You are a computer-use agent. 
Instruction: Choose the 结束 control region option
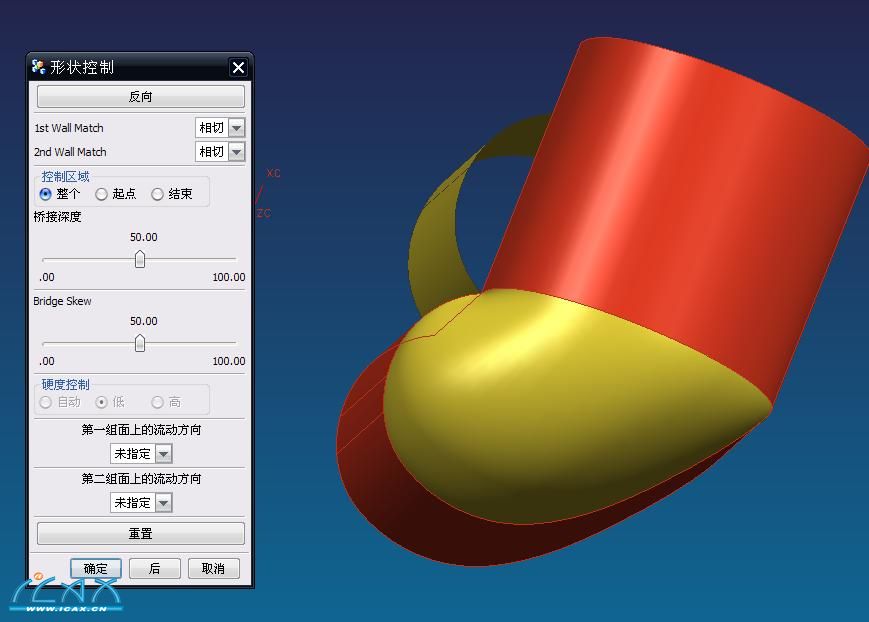click(x=158, y=194)
